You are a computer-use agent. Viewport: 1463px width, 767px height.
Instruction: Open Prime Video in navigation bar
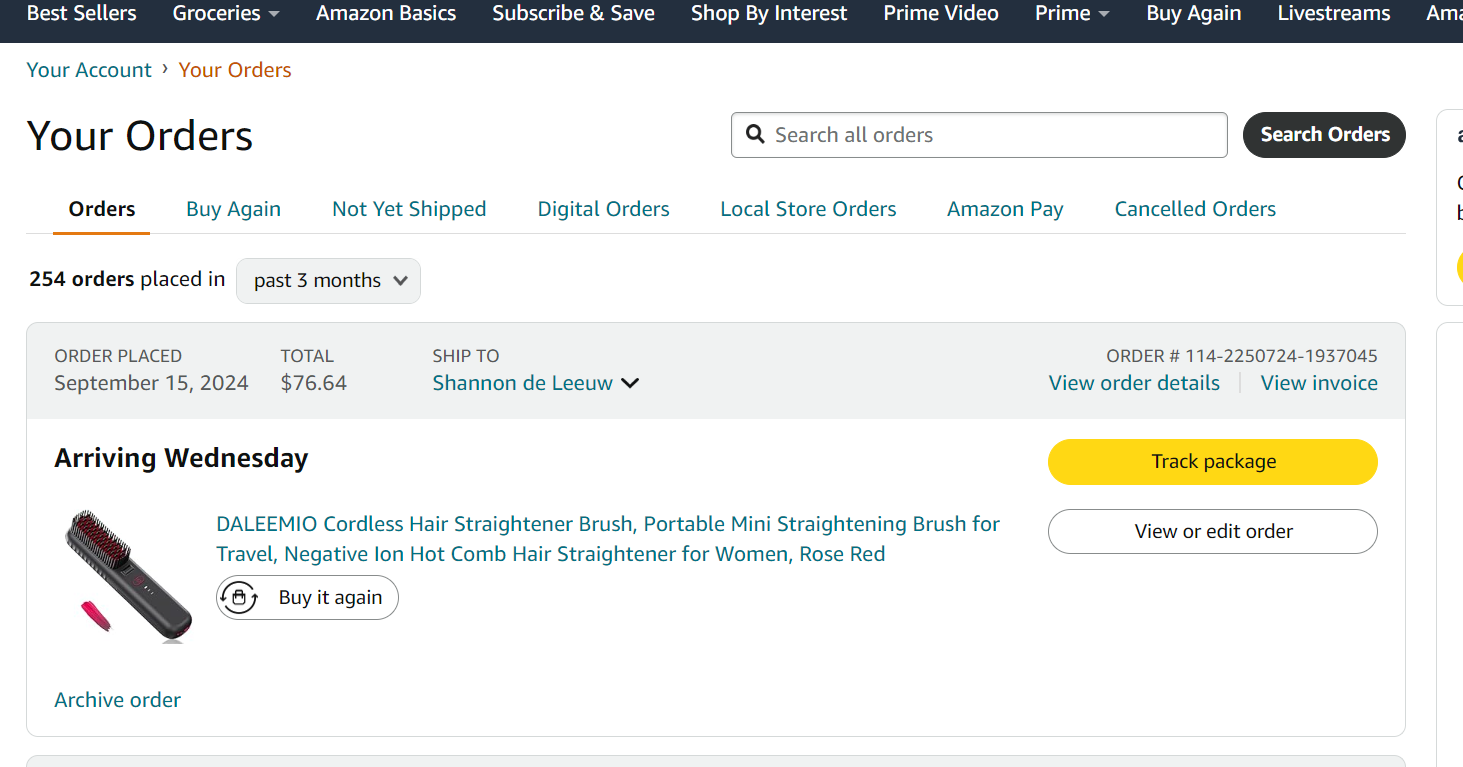pyautogui.click(x=941, y=13)
